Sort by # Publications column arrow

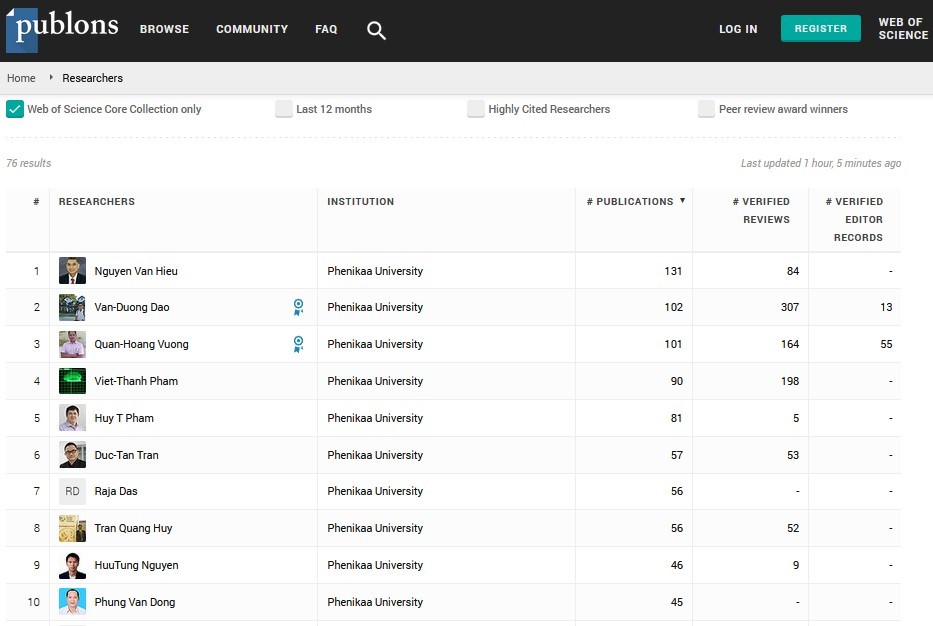(x=682, y=201)
